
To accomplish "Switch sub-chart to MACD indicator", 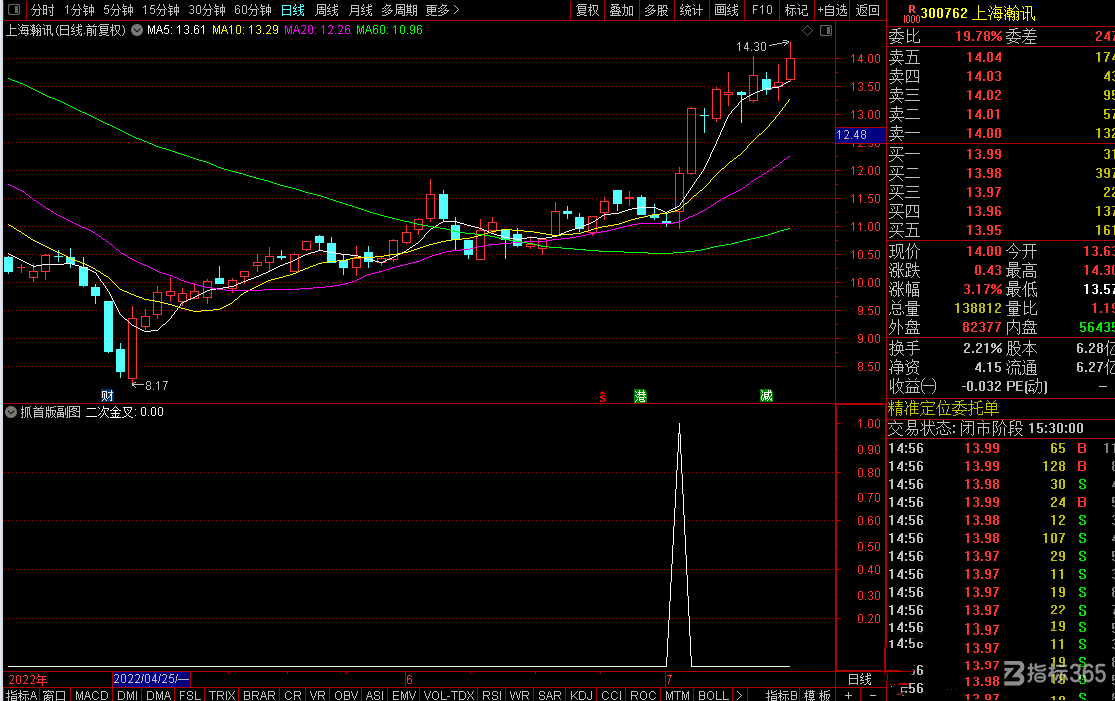I will point(92,695).
